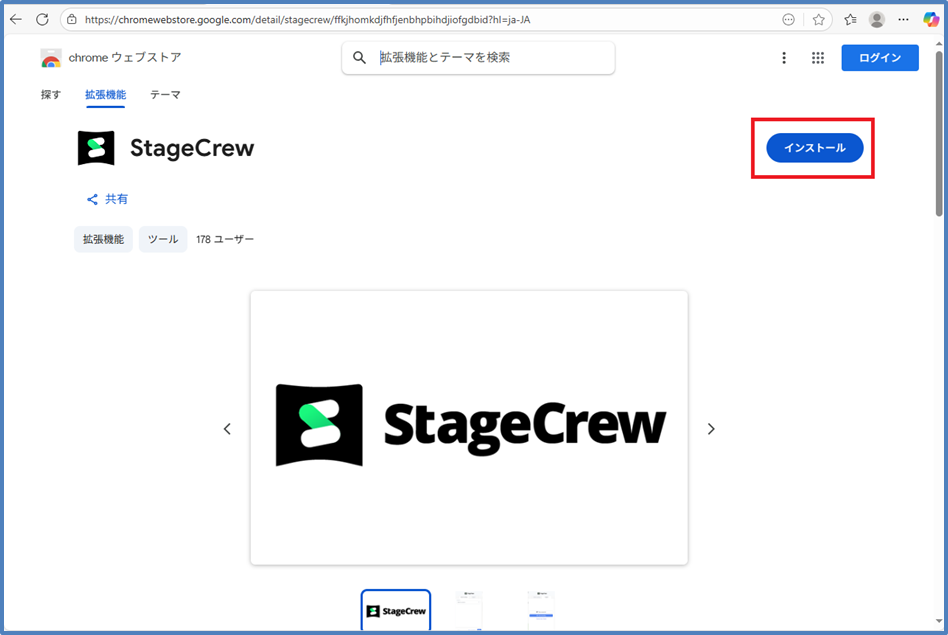This screenshot has height=635, width=948.
Task: Show the next screenshot with the right chevron
Action: pyautogui.click(x=711, y=429)
